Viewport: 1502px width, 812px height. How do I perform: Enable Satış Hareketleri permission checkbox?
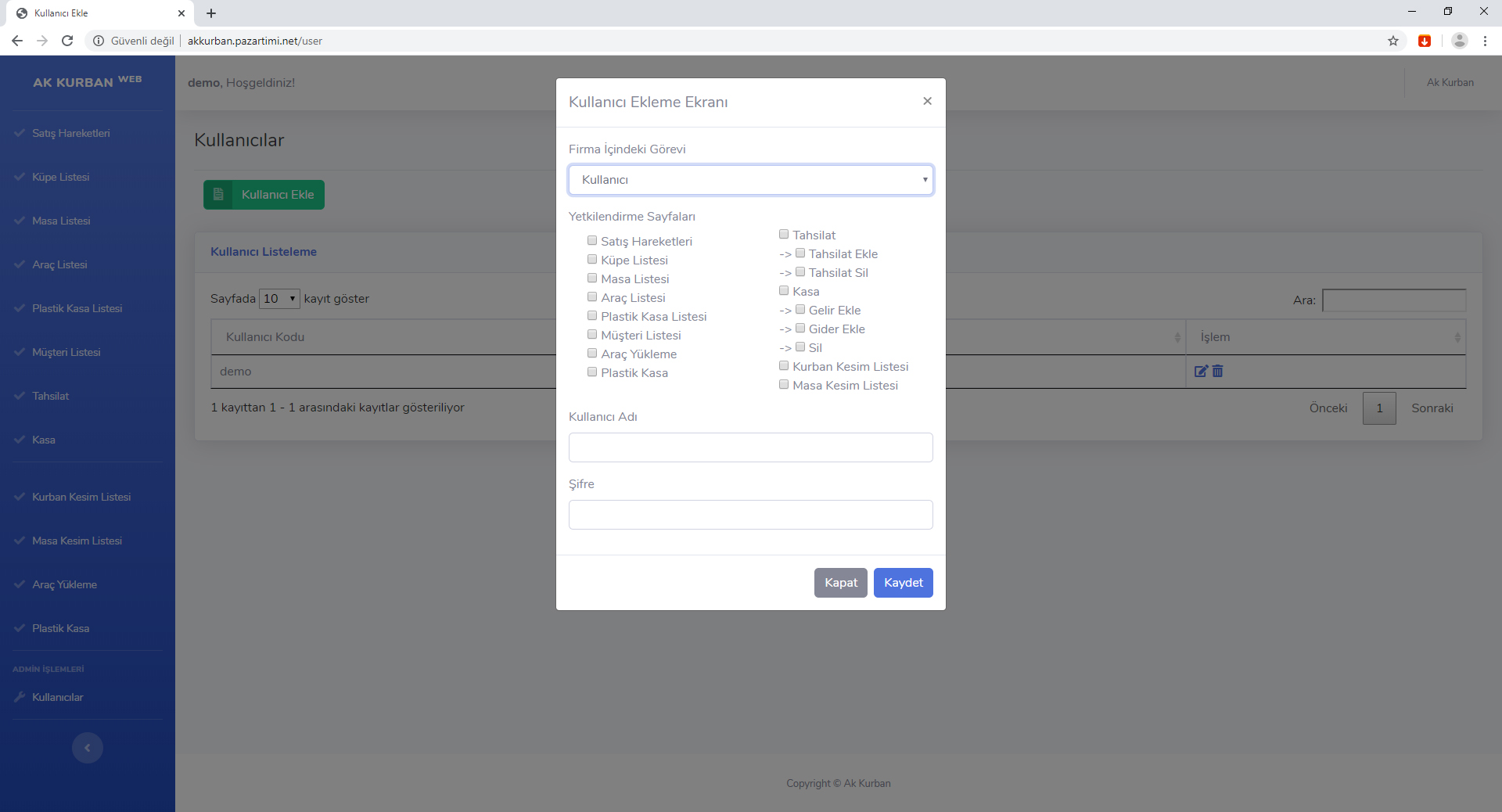click(592, 241)
